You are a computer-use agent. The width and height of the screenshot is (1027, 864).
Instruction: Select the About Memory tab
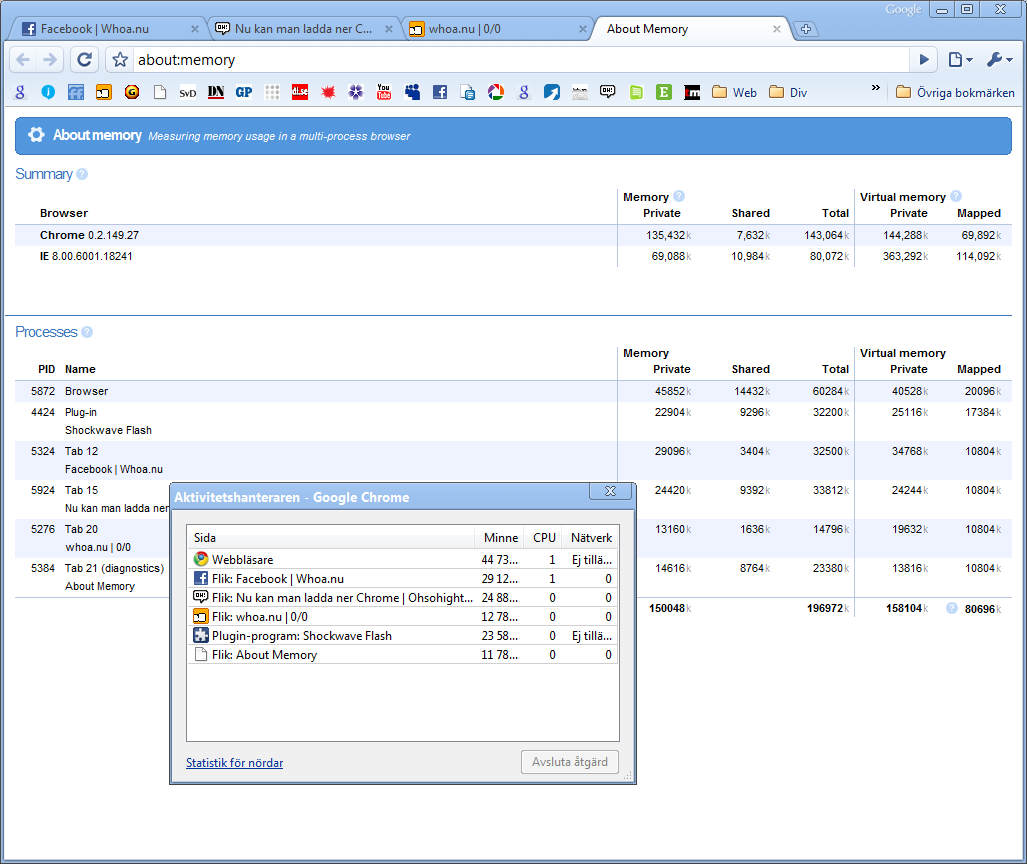[690, 29]
